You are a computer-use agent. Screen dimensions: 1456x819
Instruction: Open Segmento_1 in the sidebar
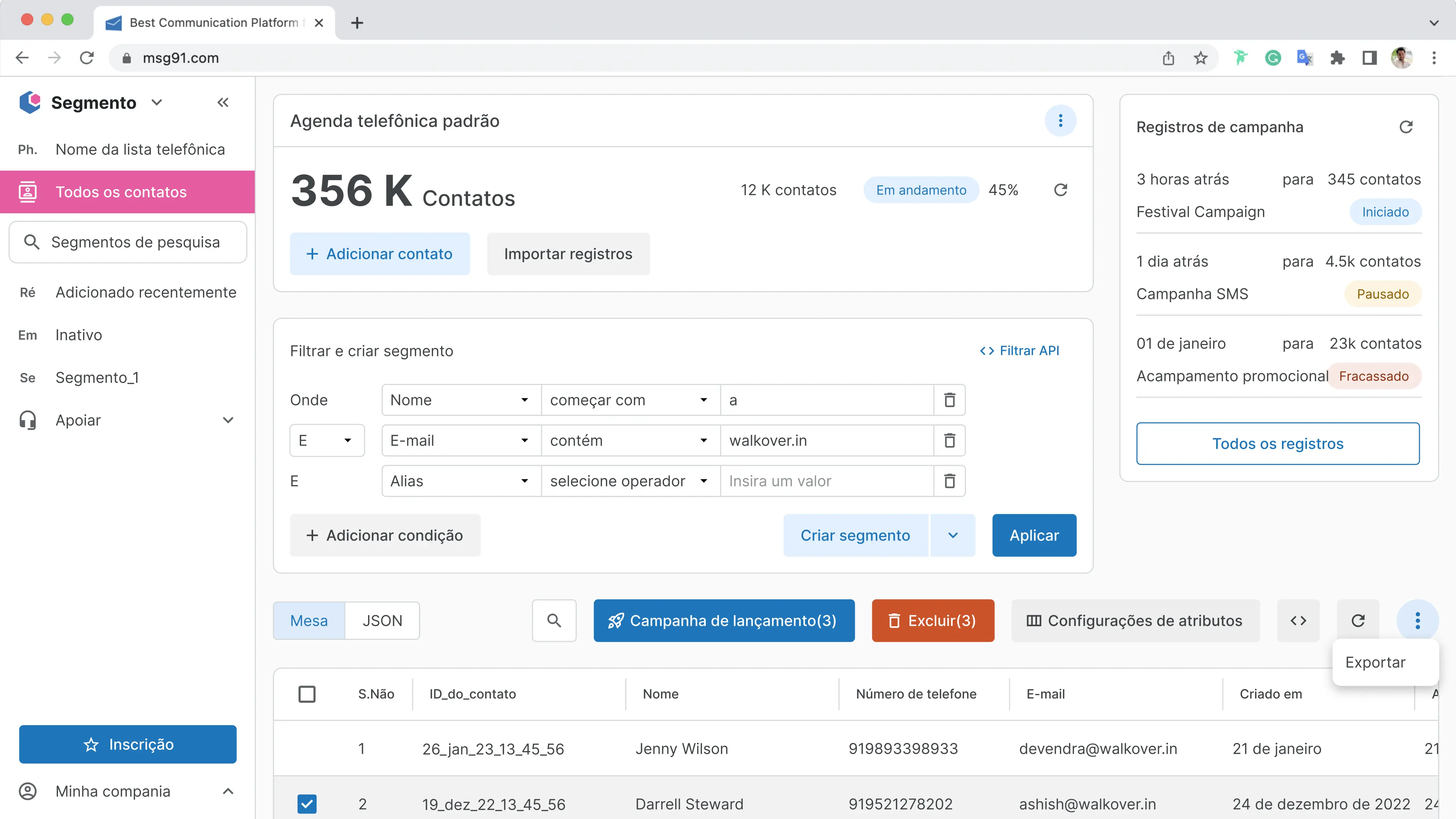click(x=127, y=377)
